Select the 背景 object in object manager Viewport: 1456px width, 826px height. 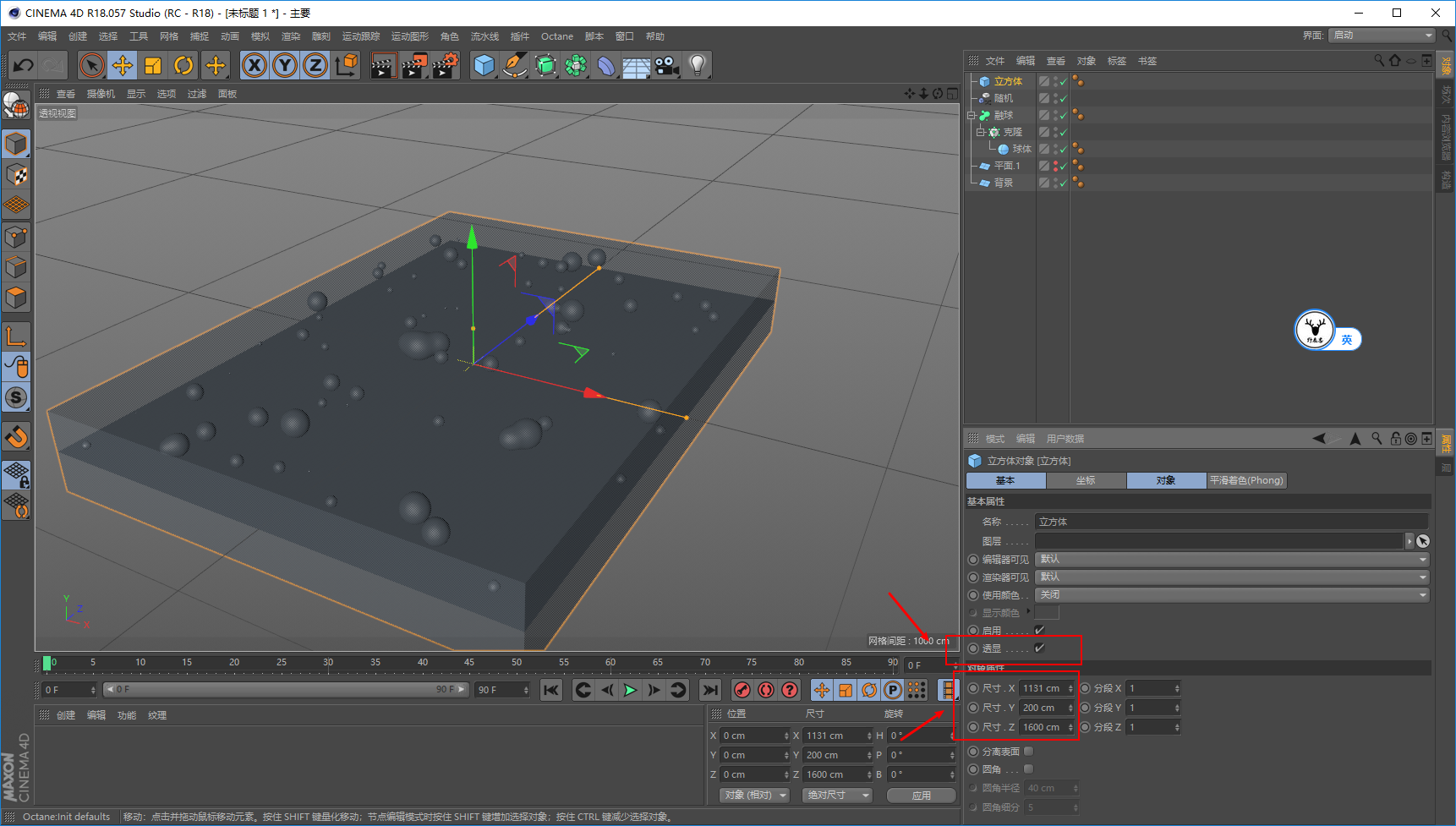point(1004,183)
